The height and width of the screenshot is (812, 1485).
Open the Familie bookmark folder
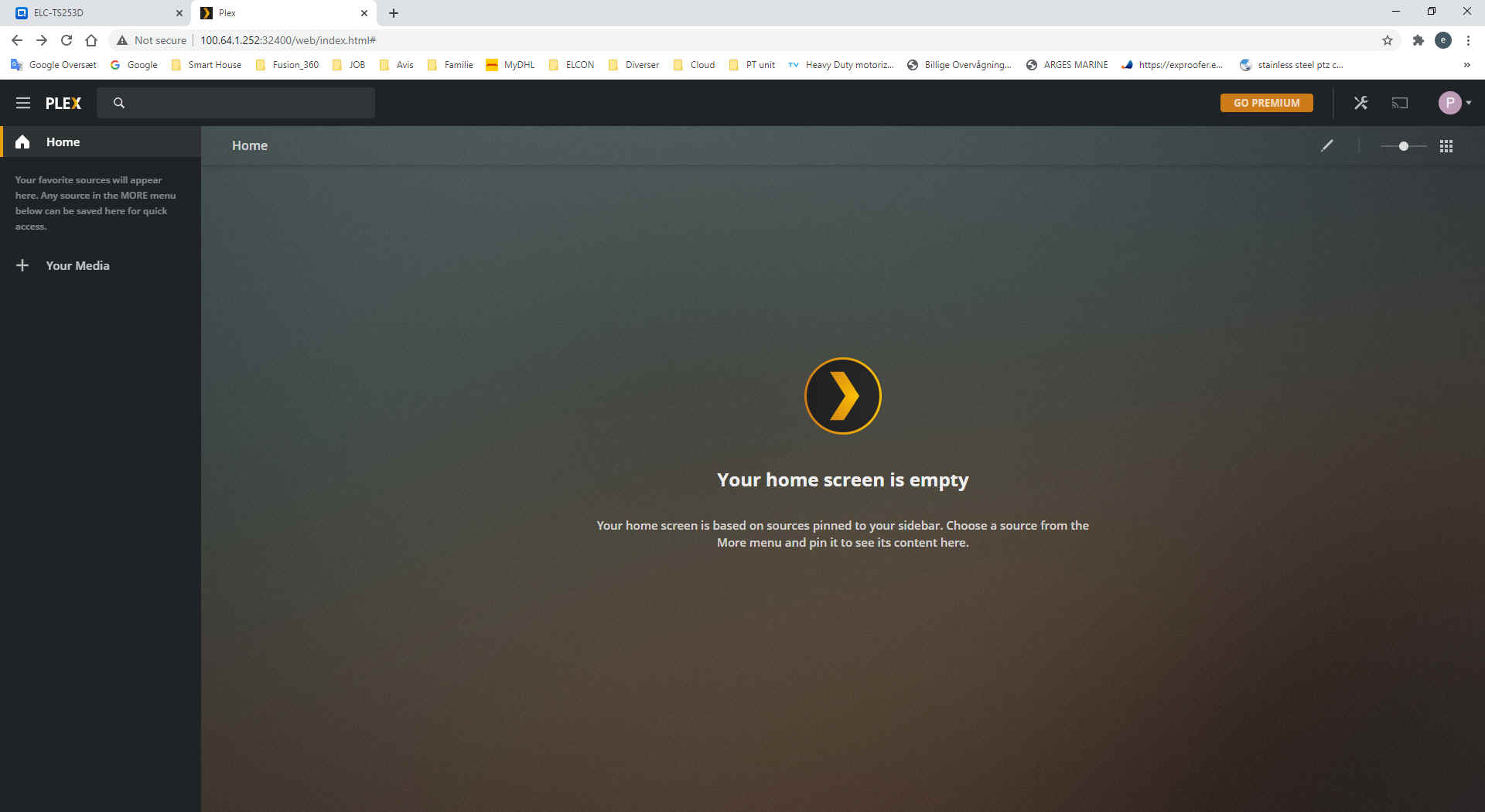pyautogui.click(x=450, y=65)
